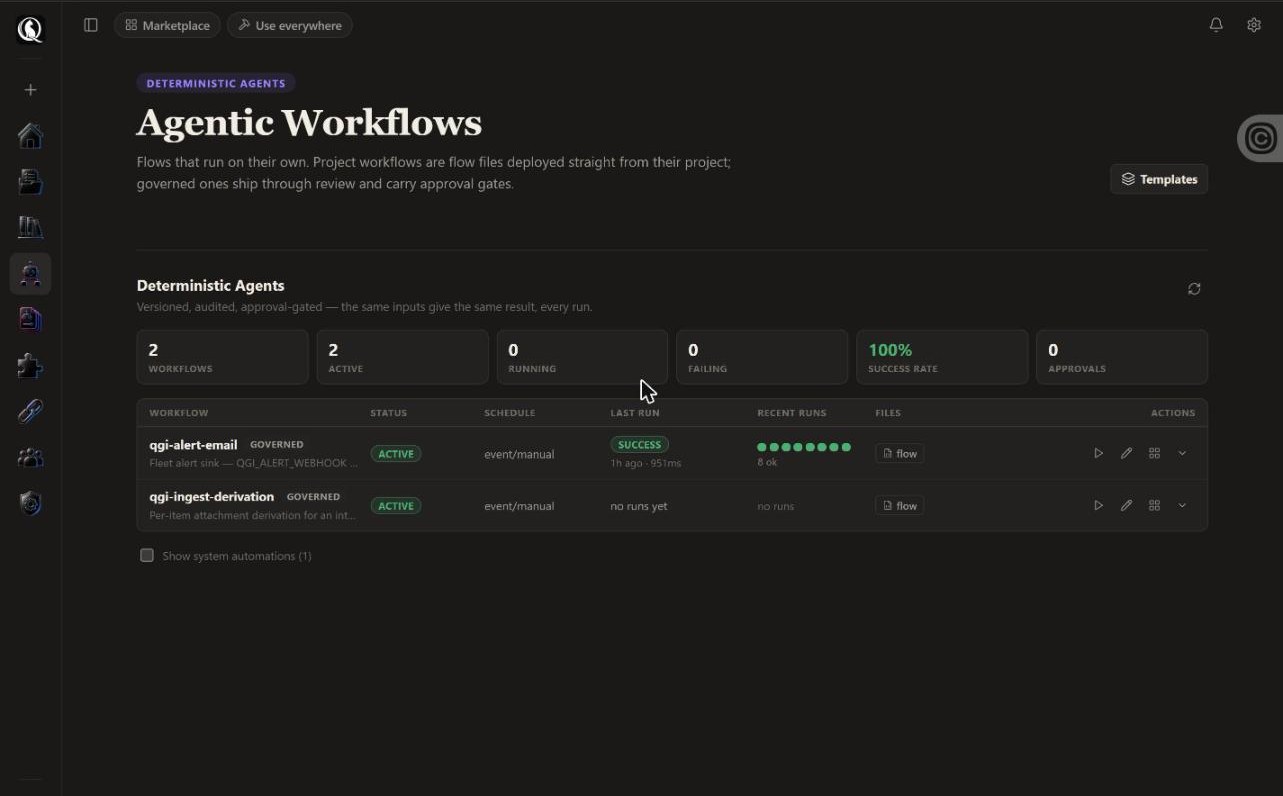Click the ACTIVE badge for qgi-ingest-derivation
The width and height of the screenshot is (1283, 796).
(396, 505)
